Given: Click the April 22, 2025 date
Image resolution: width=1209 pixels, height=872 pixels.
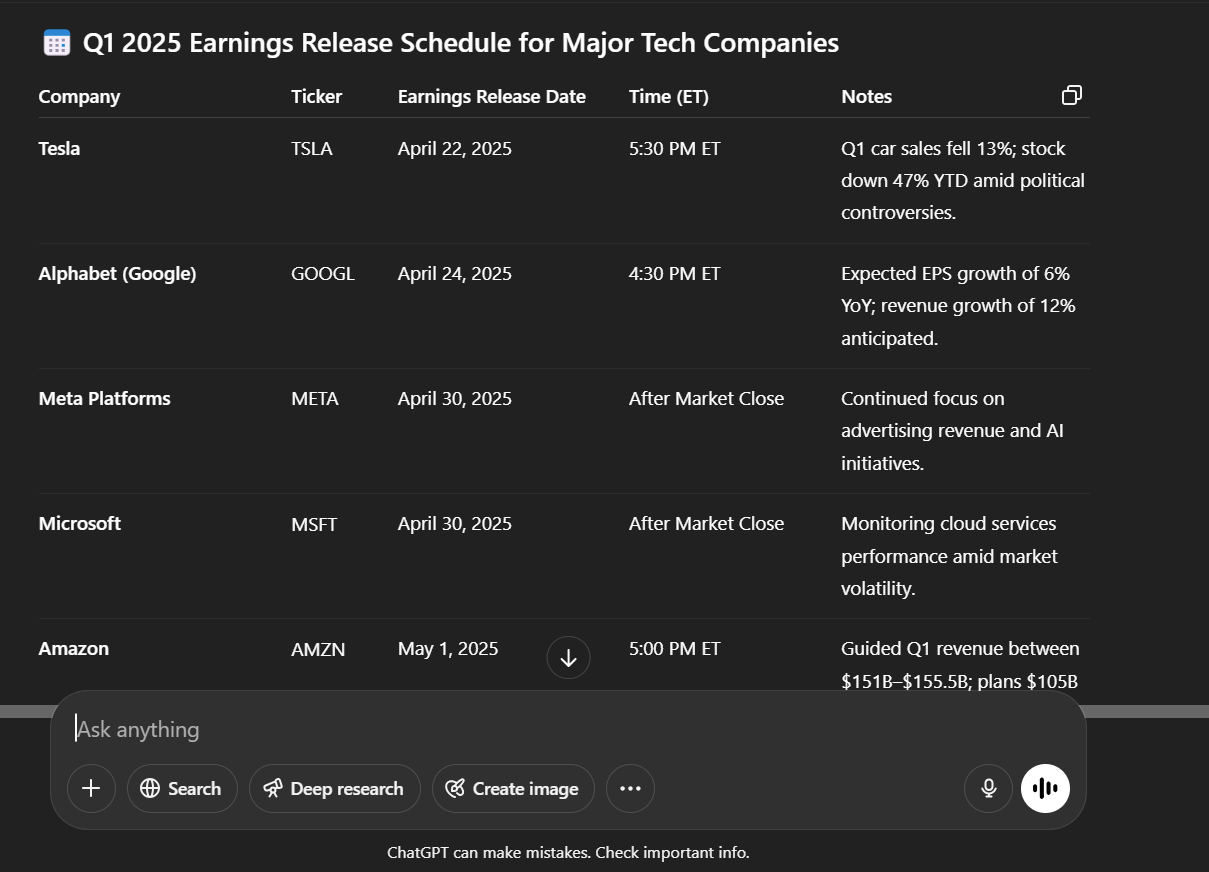Looking at the screenshot, I should (454, 149).
